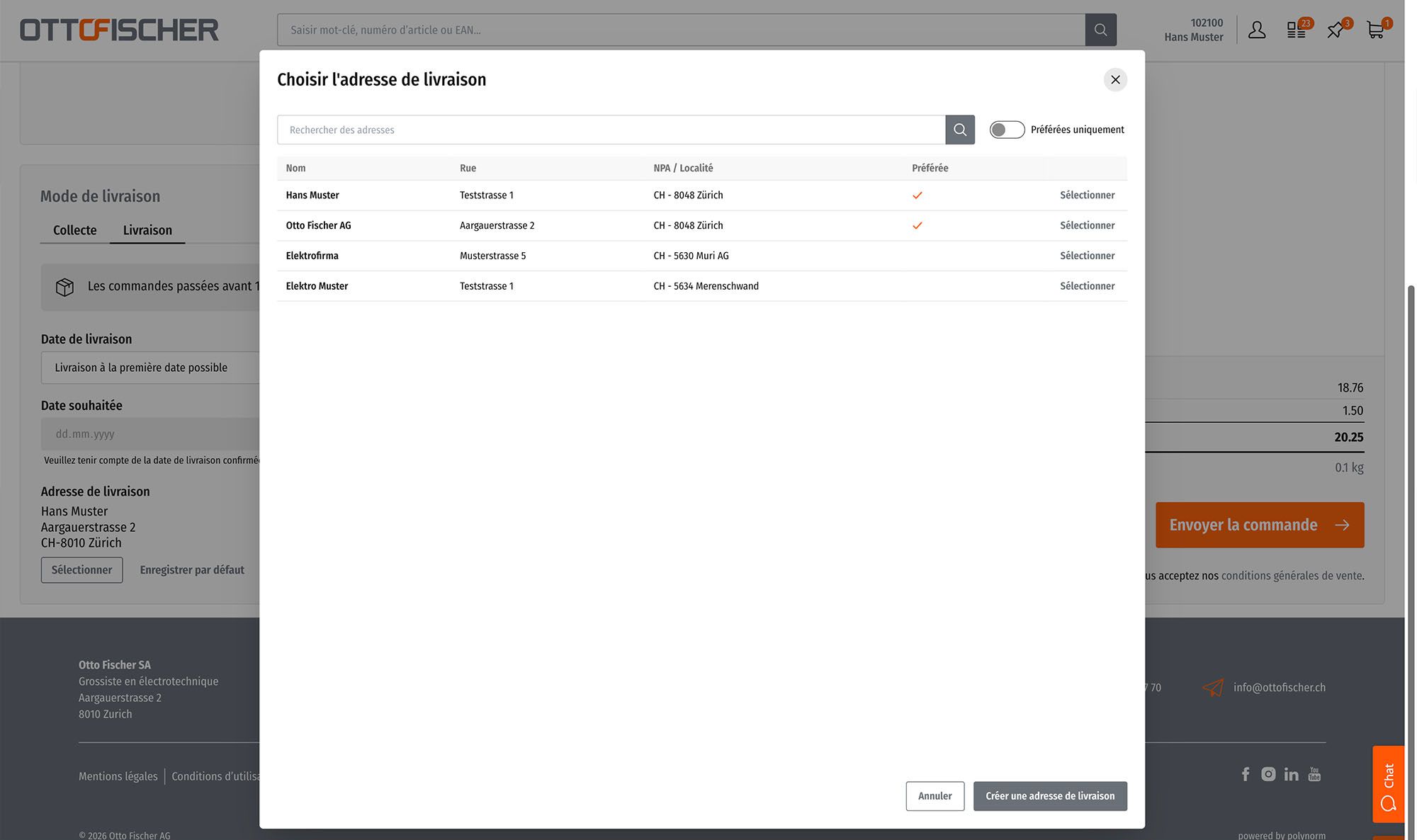The width and height of the screenshot is (1417, 840).
Task: Switch to the Collecte tab
Action: (x=74, y=230)
